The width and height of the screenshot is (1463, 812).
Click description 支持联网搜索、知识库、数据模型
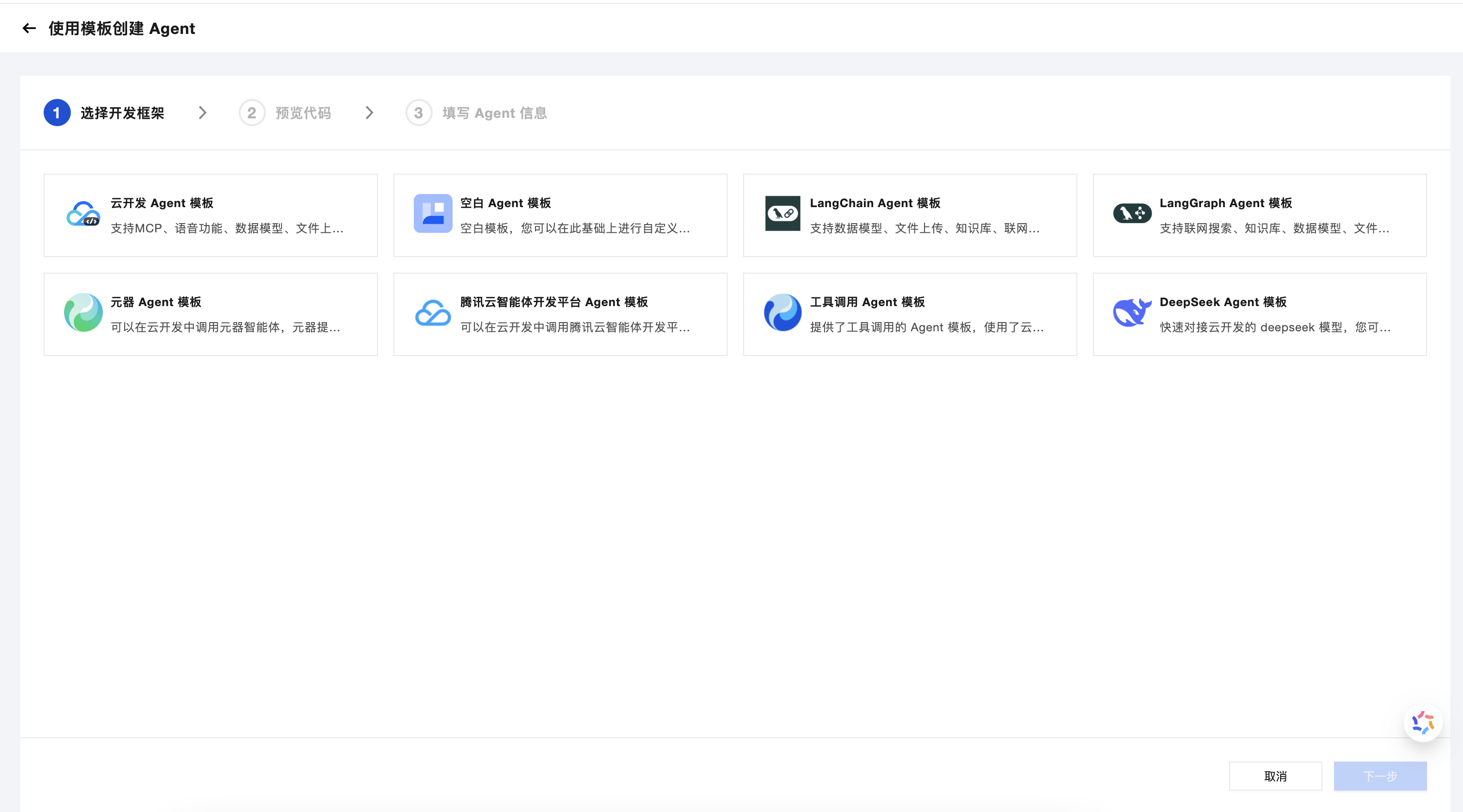coord(1274,228)
